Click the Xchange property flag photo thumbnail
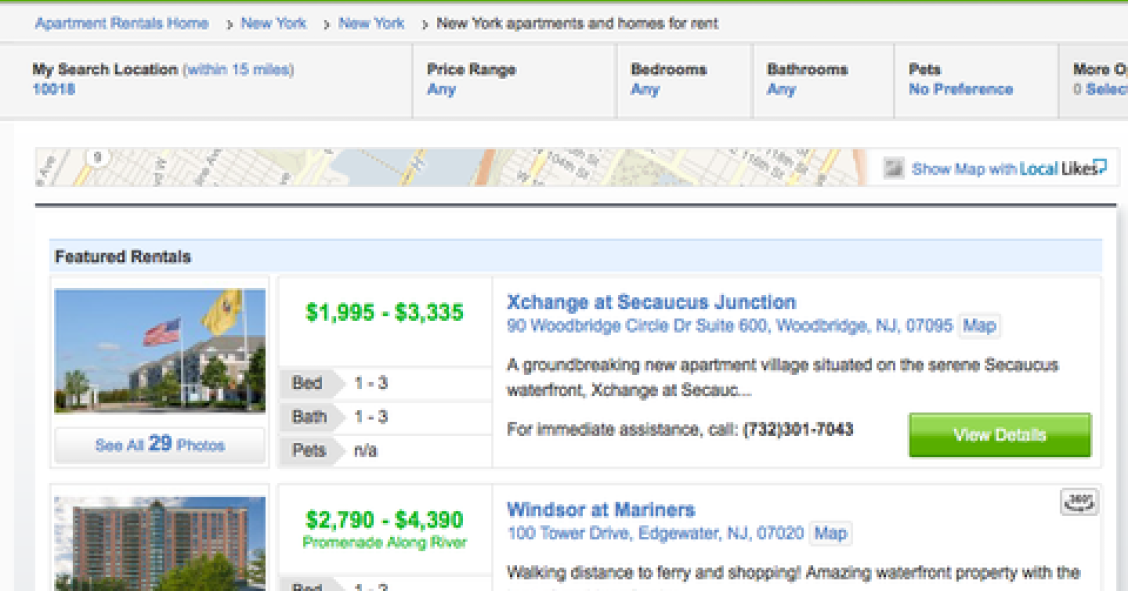 click(160, 351)
